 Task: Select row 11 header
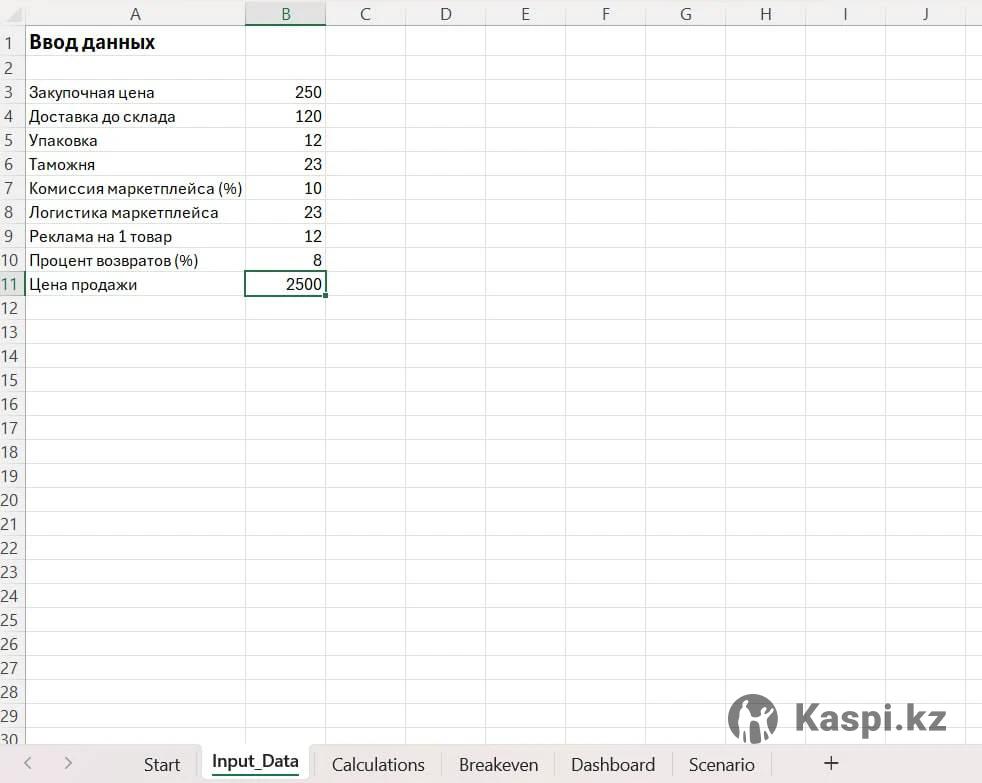coord(11,284)
